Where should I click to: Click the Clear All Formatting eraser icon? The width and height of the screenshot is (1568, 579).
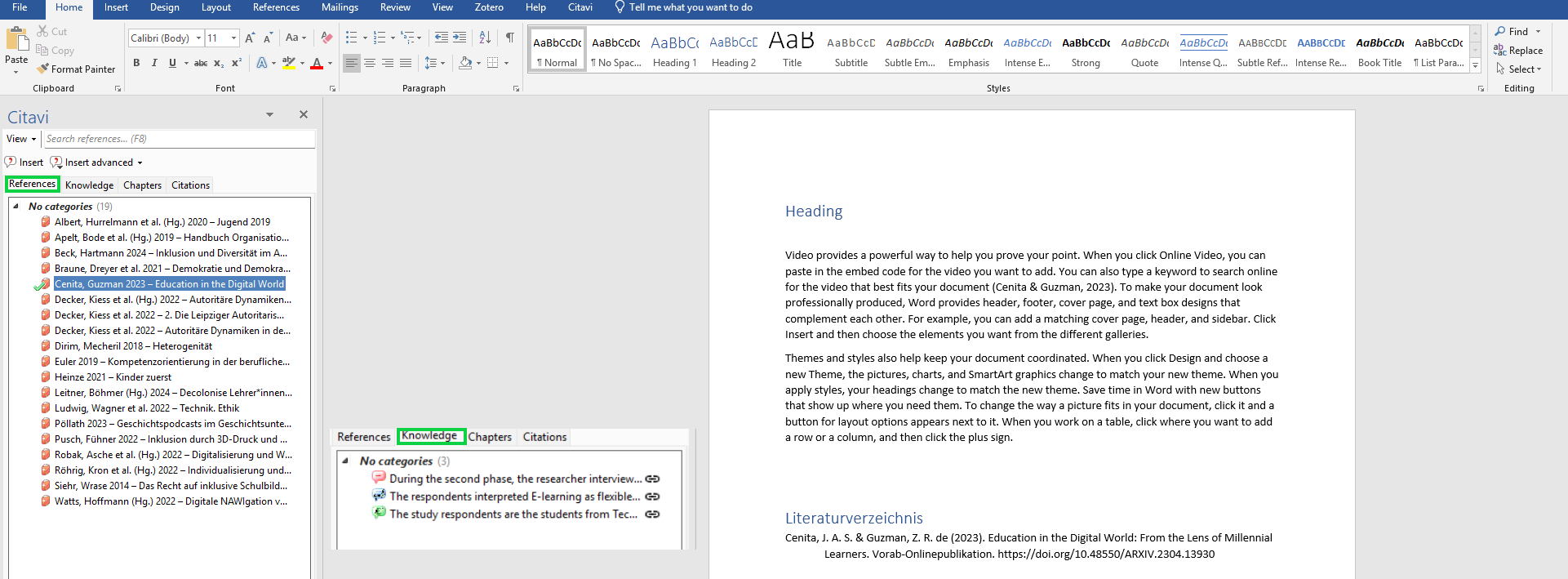click(x=326, y=38)
